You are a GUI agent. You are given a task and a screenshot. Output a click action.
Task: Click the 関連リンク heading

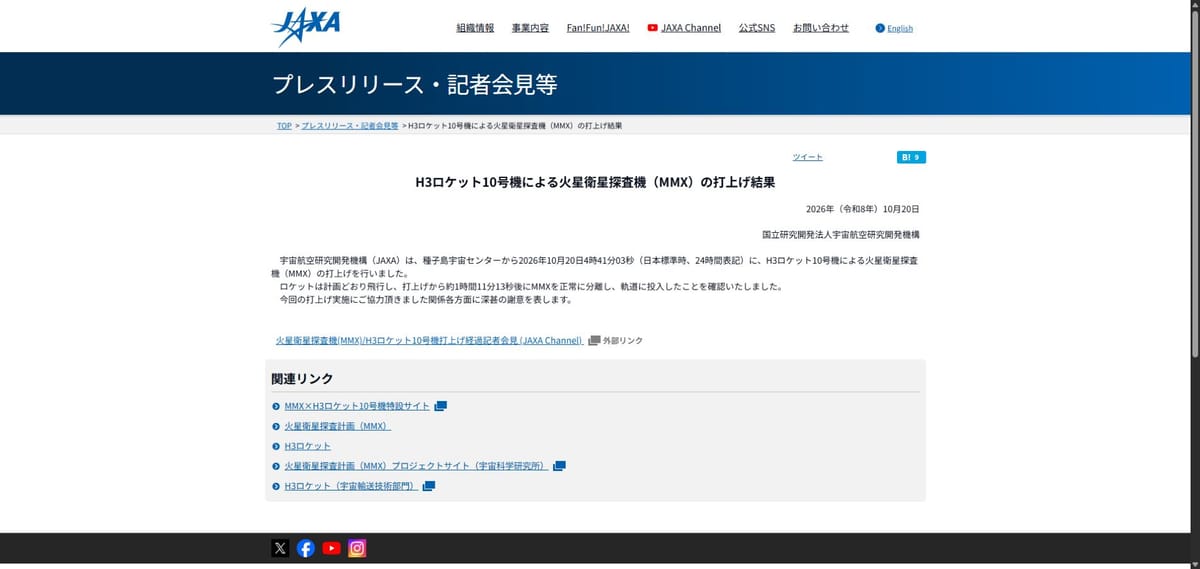(x=302, y=379)
